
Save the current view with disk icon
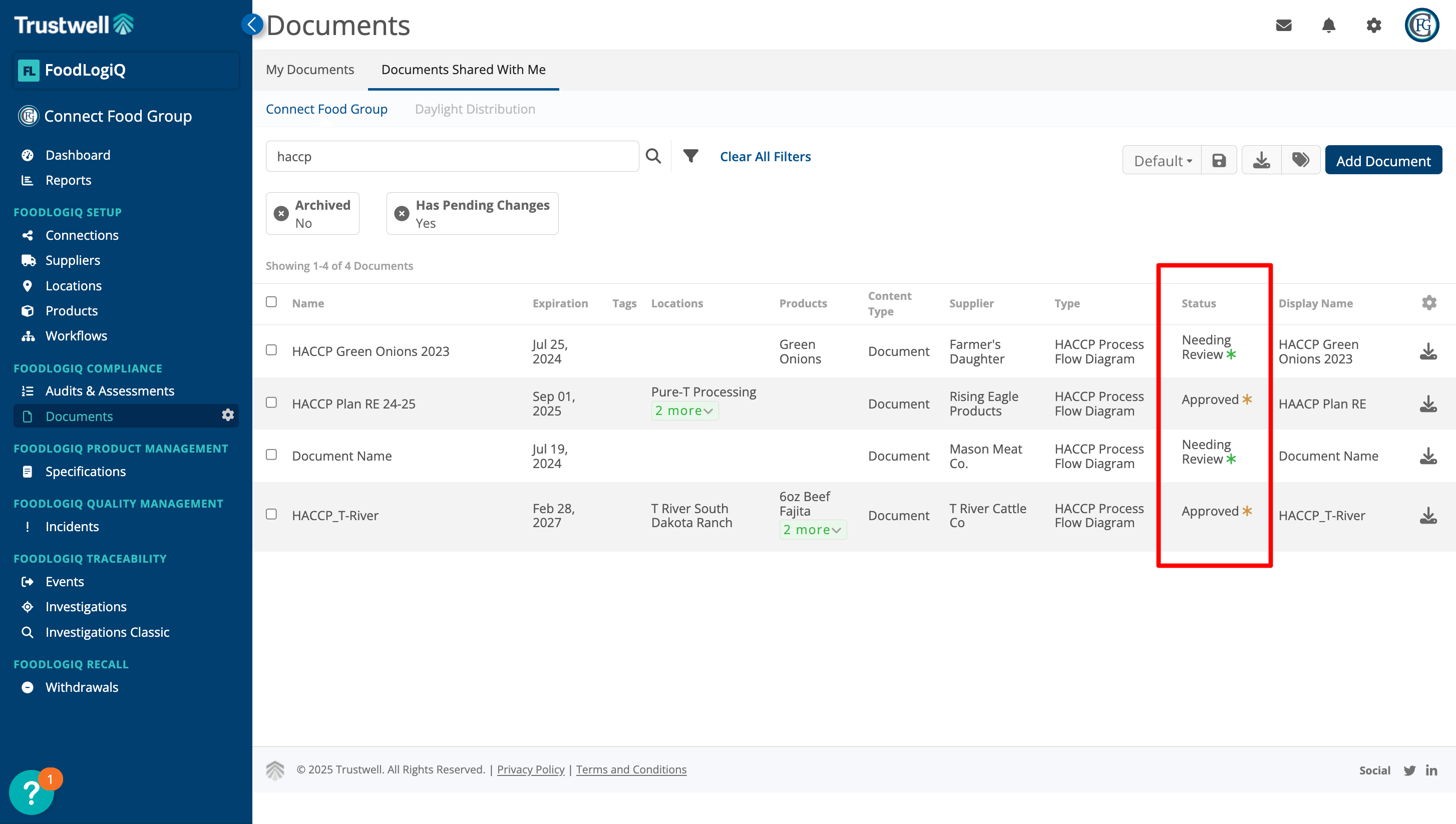[1219, 161]
